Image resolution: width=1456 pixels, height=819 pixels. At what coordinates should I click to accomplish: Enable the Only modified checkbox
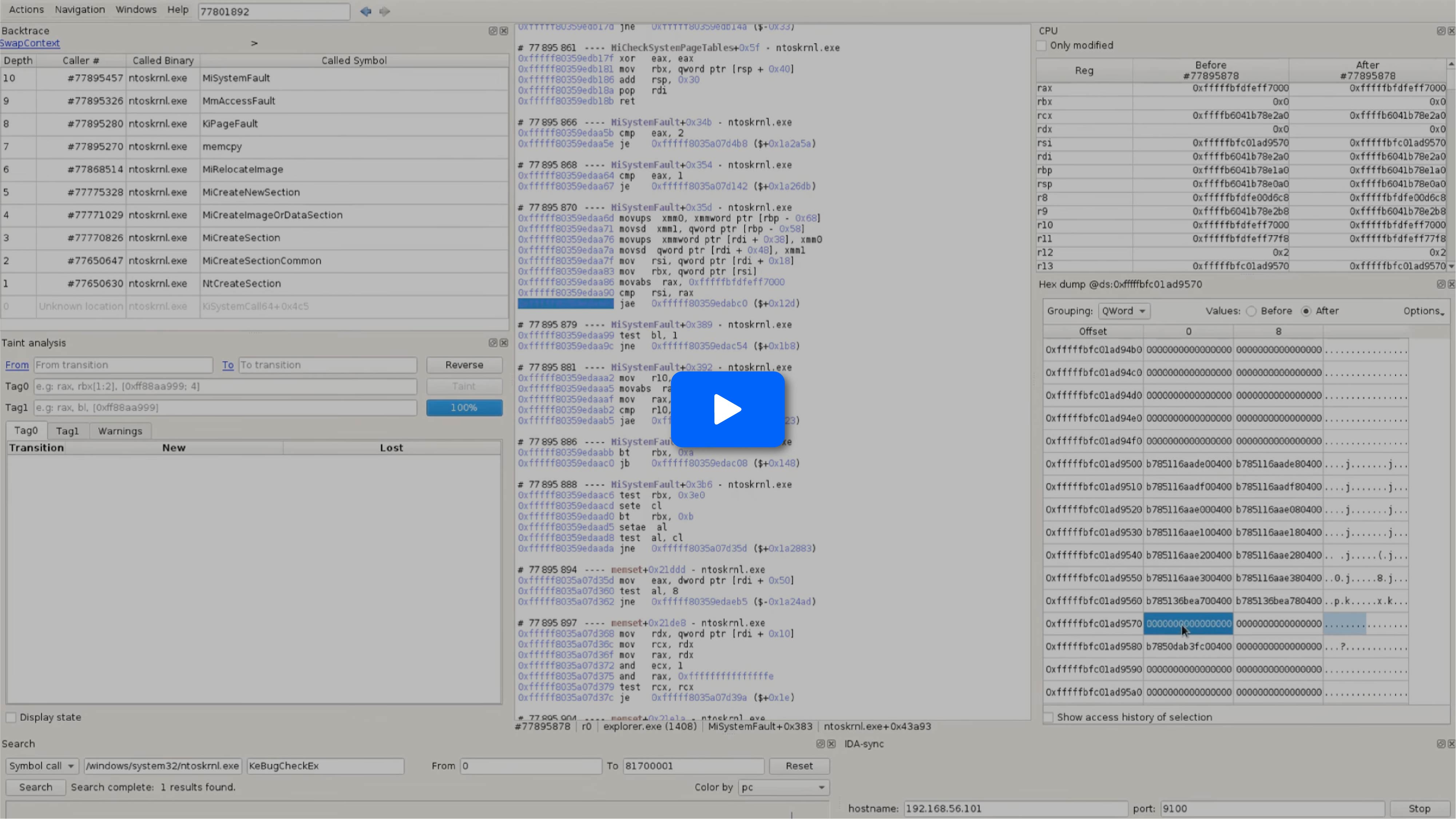click(x=1042, y=46)
